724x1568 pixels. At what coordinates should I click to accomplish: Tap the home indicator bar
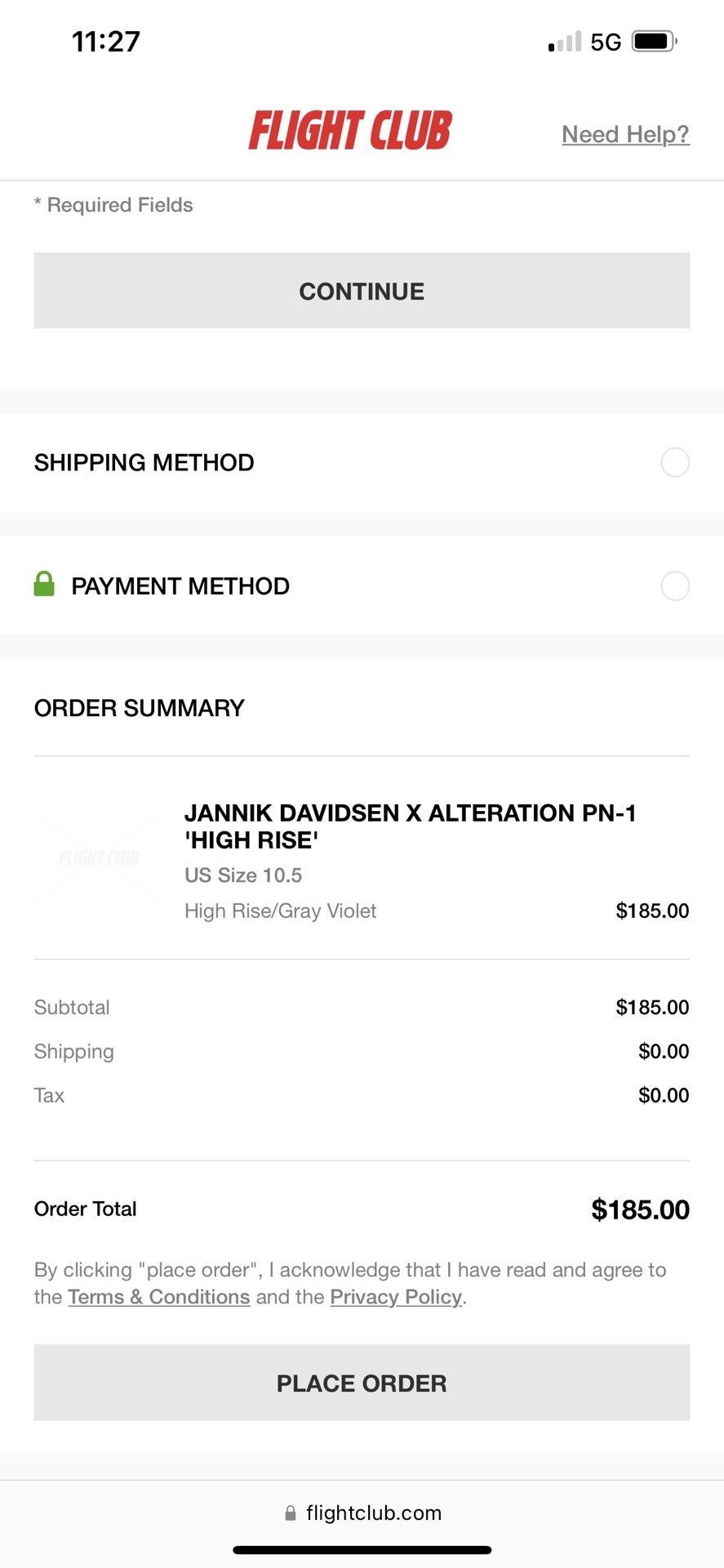click(x=362, y=1549)
